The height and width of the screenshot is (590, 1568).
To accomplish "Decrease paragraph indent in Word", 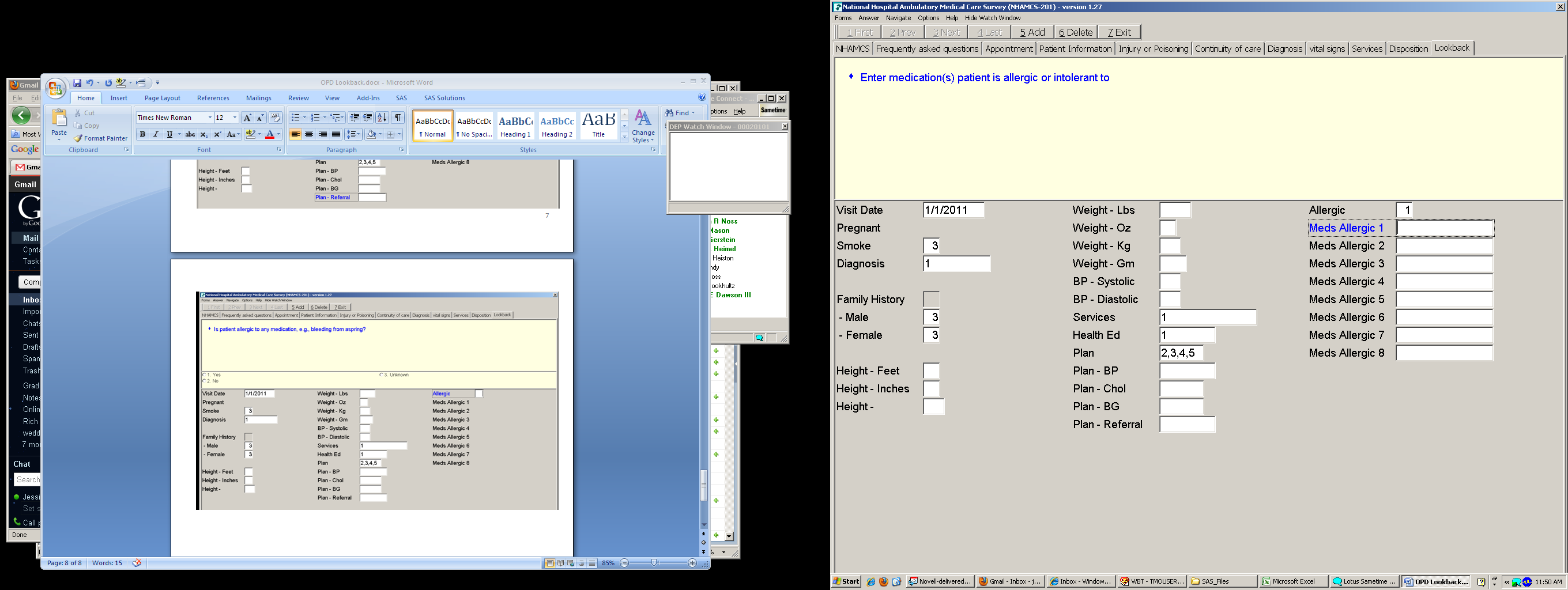I will tap(355, 118).
